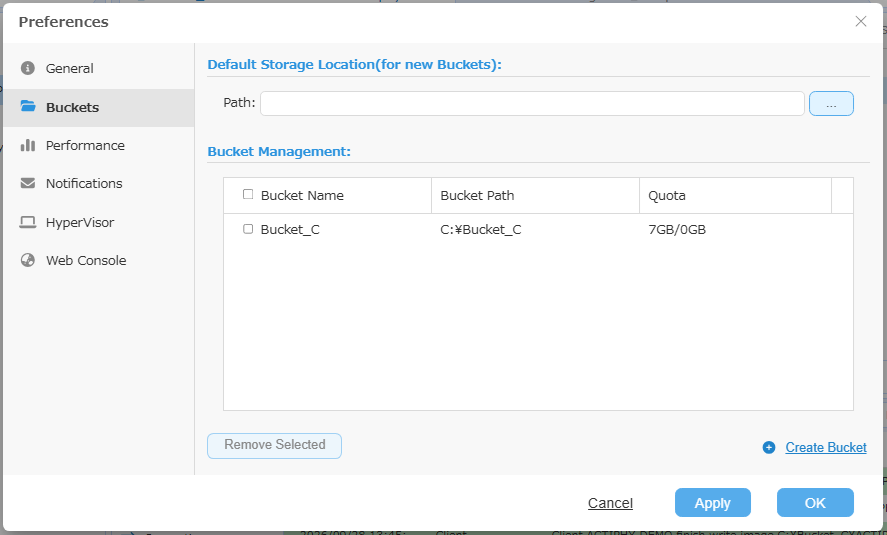Click the General info icon
Screen dimensions: 887x535
coord(28,68)
